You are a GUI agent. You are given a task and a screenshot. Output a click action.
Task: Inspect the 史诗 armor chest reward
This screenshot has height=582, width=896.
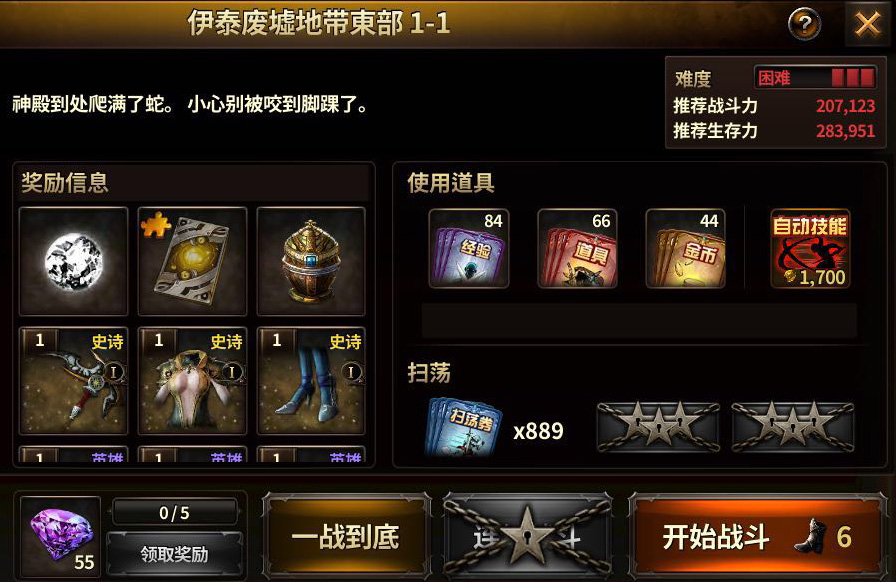(193, 381)
